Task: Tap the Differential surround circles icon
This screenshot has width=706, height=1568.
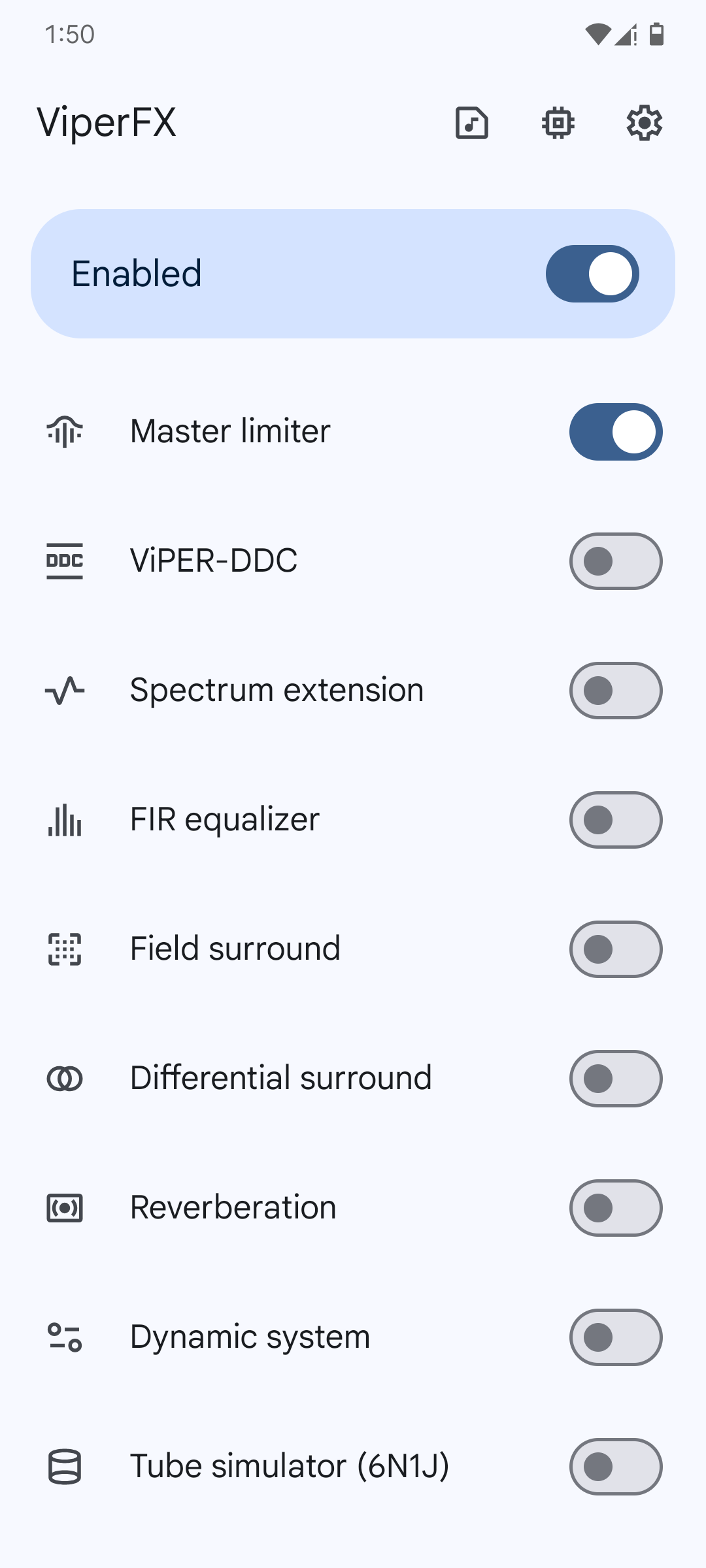Action: point(65,1079)
